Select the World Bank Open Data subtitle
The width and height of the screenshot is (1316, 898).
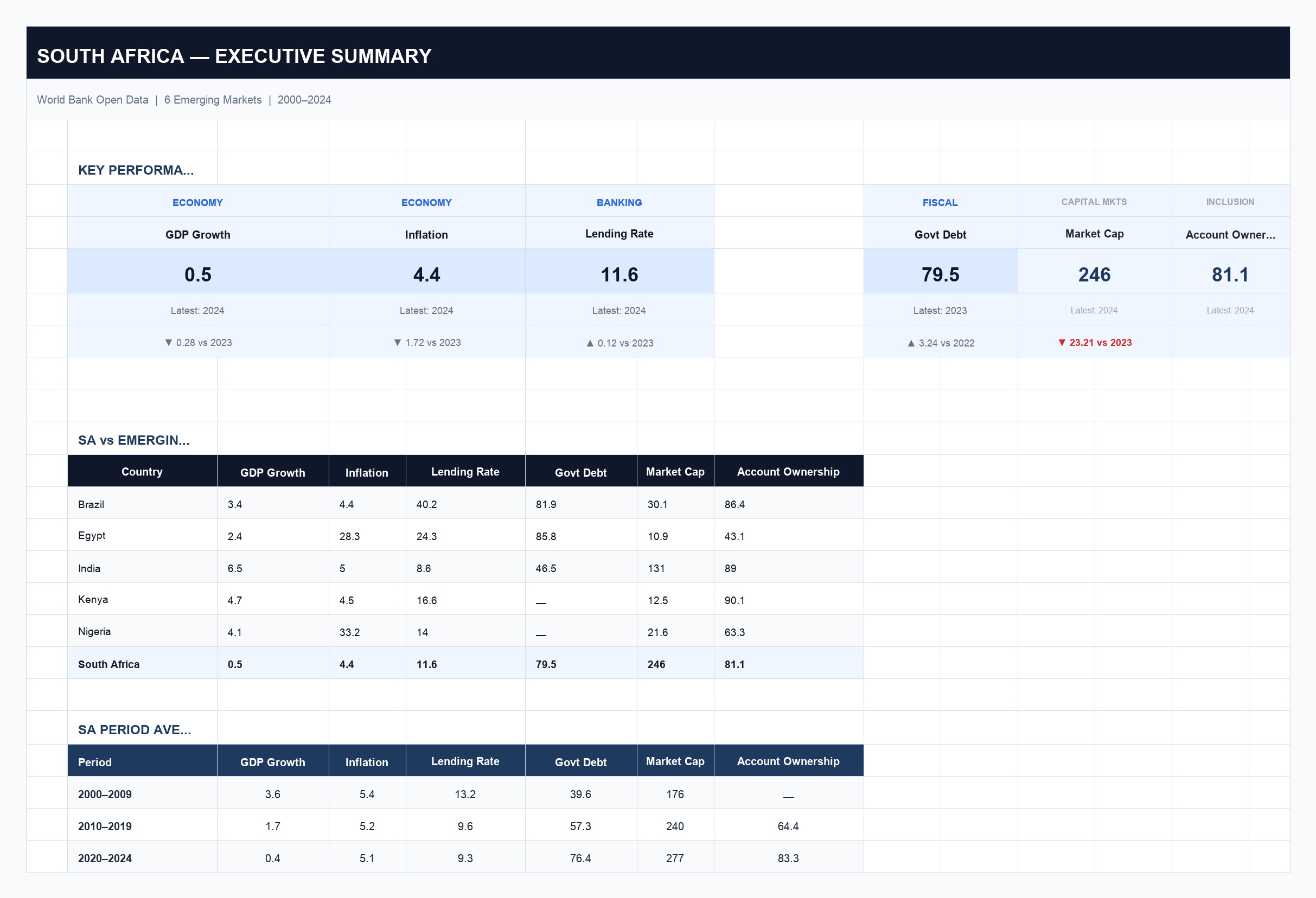point(183,100)
